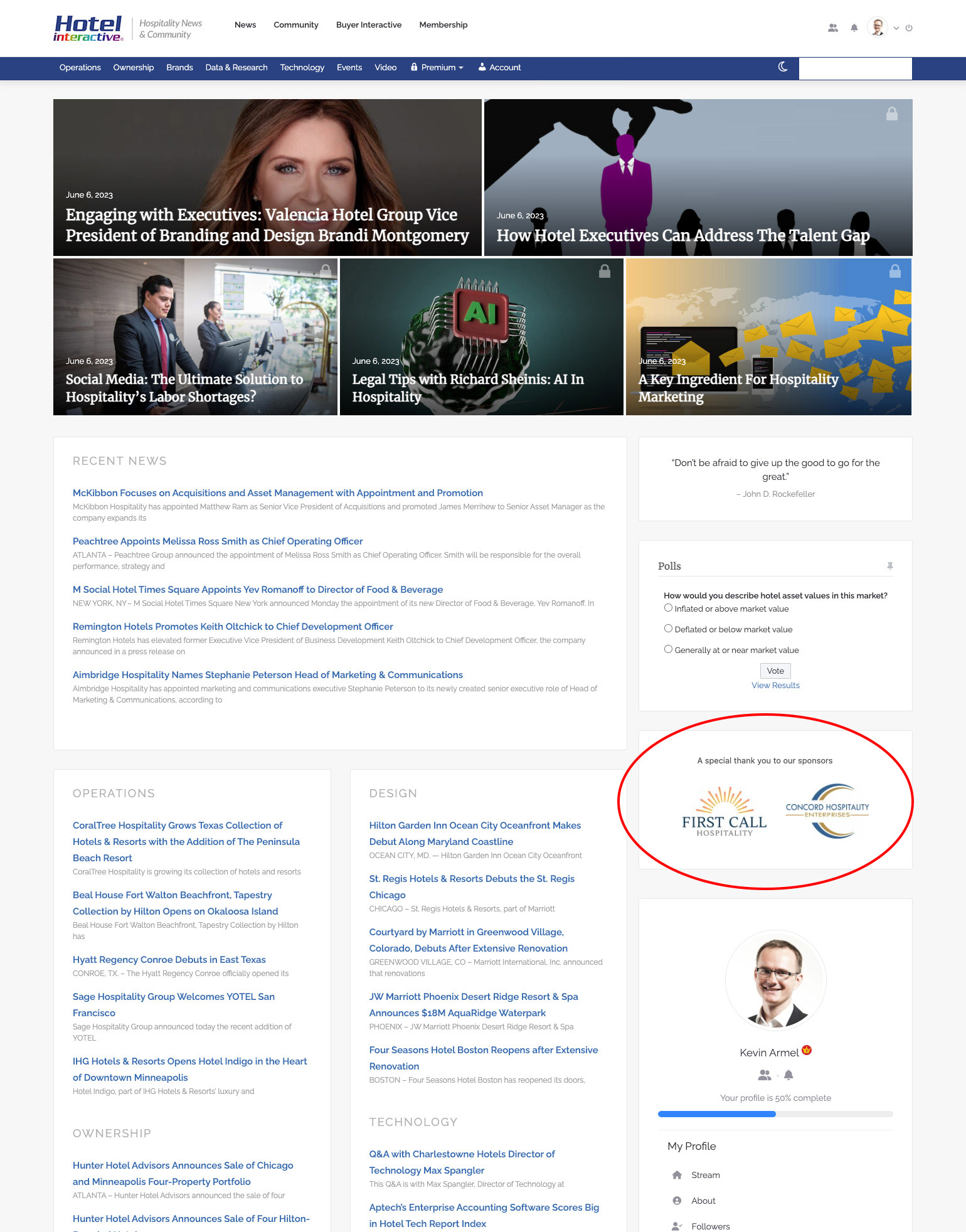966x1232 pixels.
Task: Click the Concord Hospitality sponsor logo
Action: (827, 810)
